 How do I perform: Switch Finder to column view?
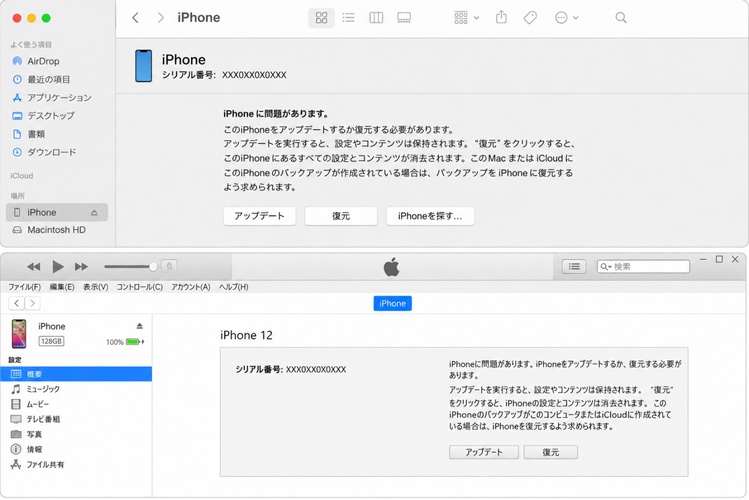tap(376, 18)
